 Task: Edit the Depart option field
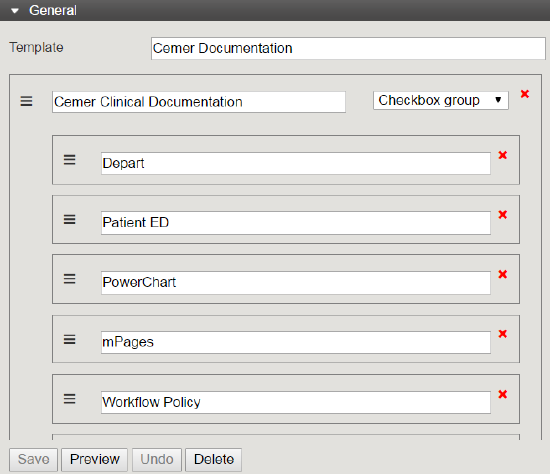click(x=296, y=163)
